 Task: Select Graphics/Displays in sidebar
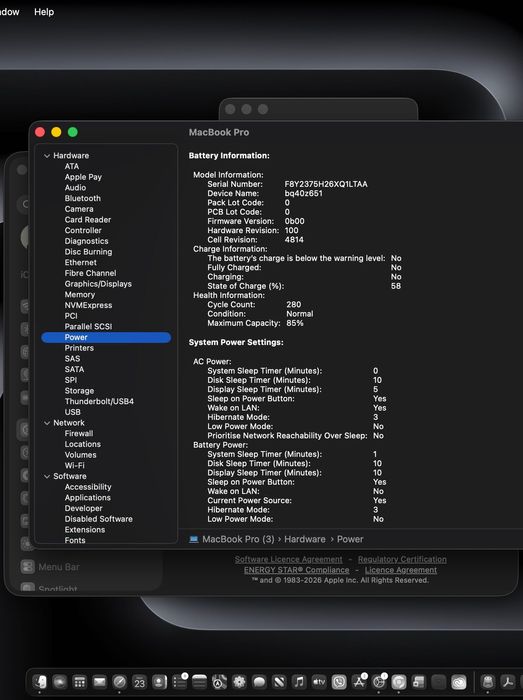(98, 284)
